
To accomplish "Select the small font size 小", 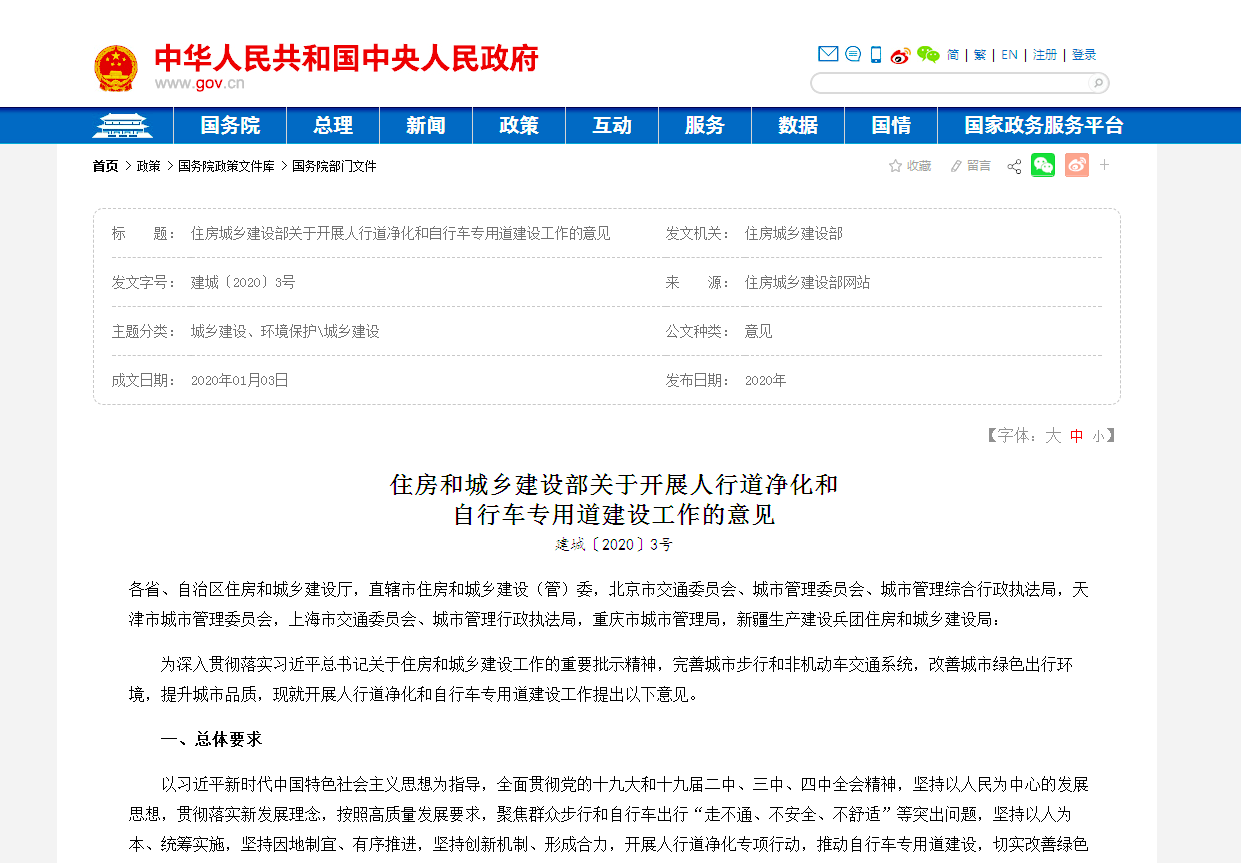I will pyautogui.click(x=1097, y=436).
